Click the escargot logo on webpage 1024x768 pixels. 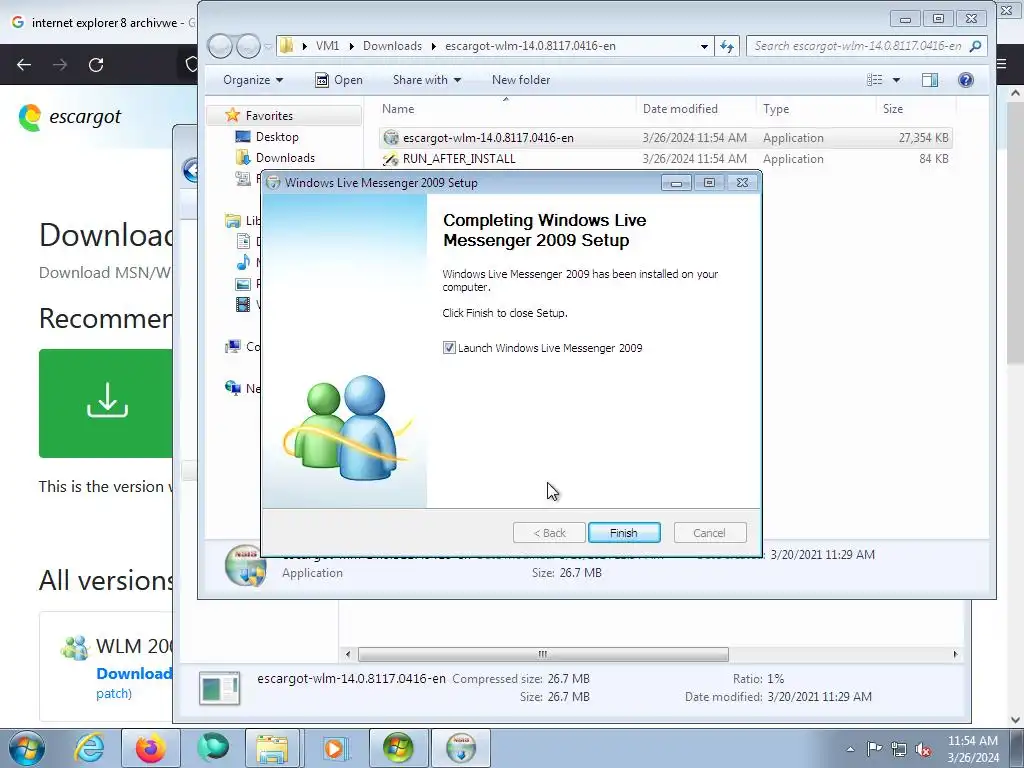(70, 118)
